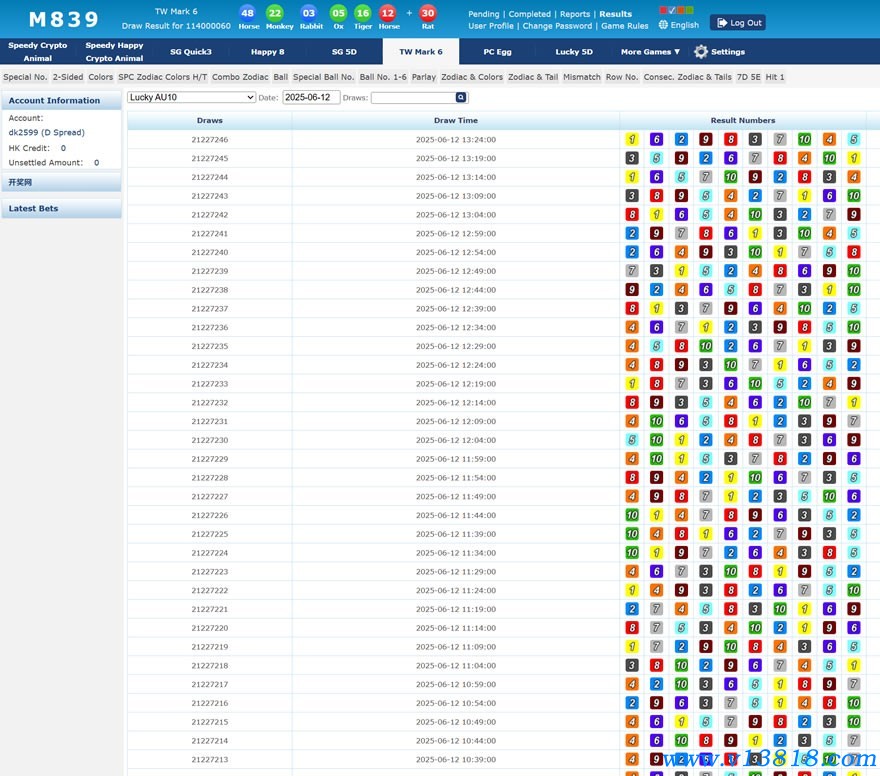The image size is (880, 776).
Task: Select the Combo Zodiac bet type
Action: point(240,77)
